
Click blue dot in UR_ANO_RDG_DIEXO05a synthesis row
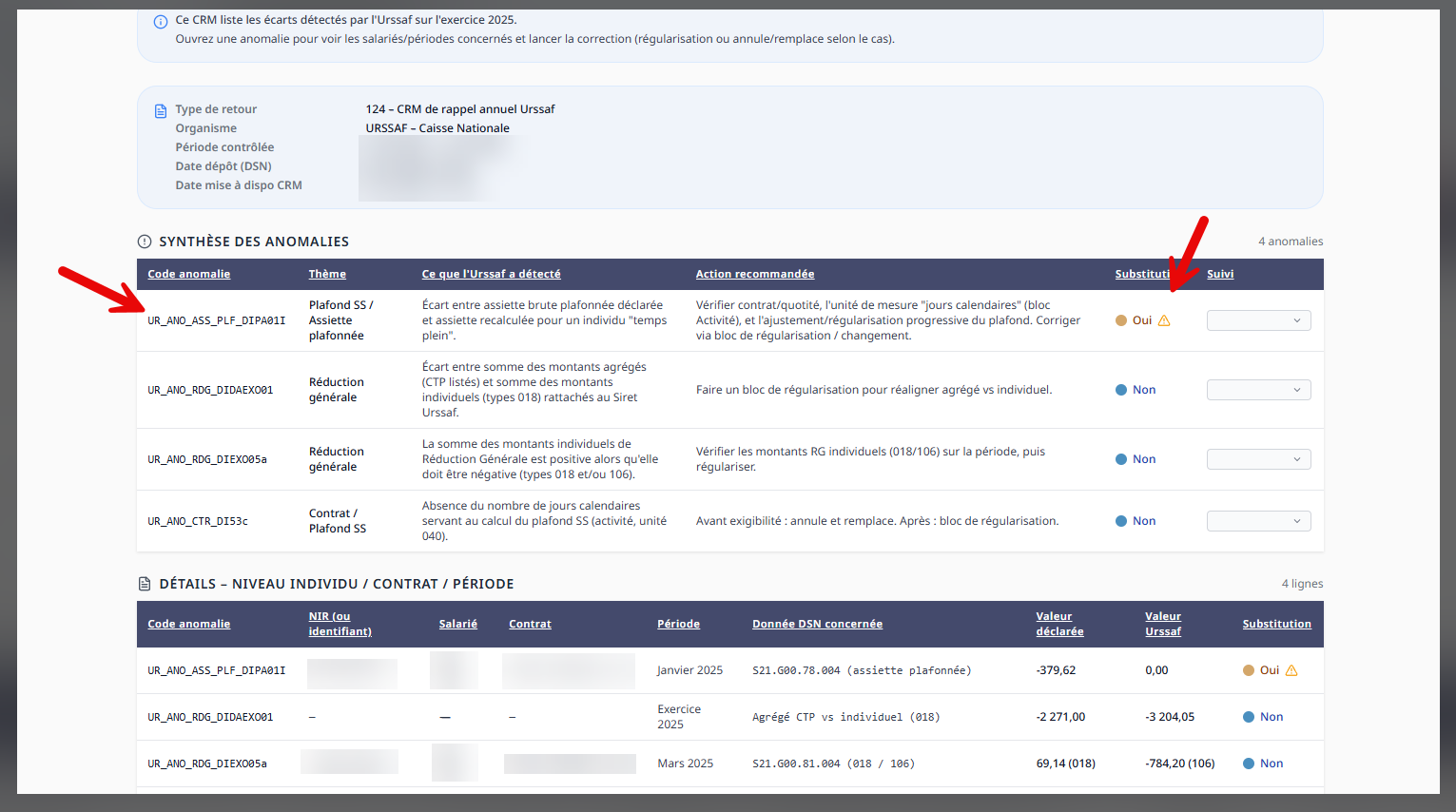(1121, 459)
